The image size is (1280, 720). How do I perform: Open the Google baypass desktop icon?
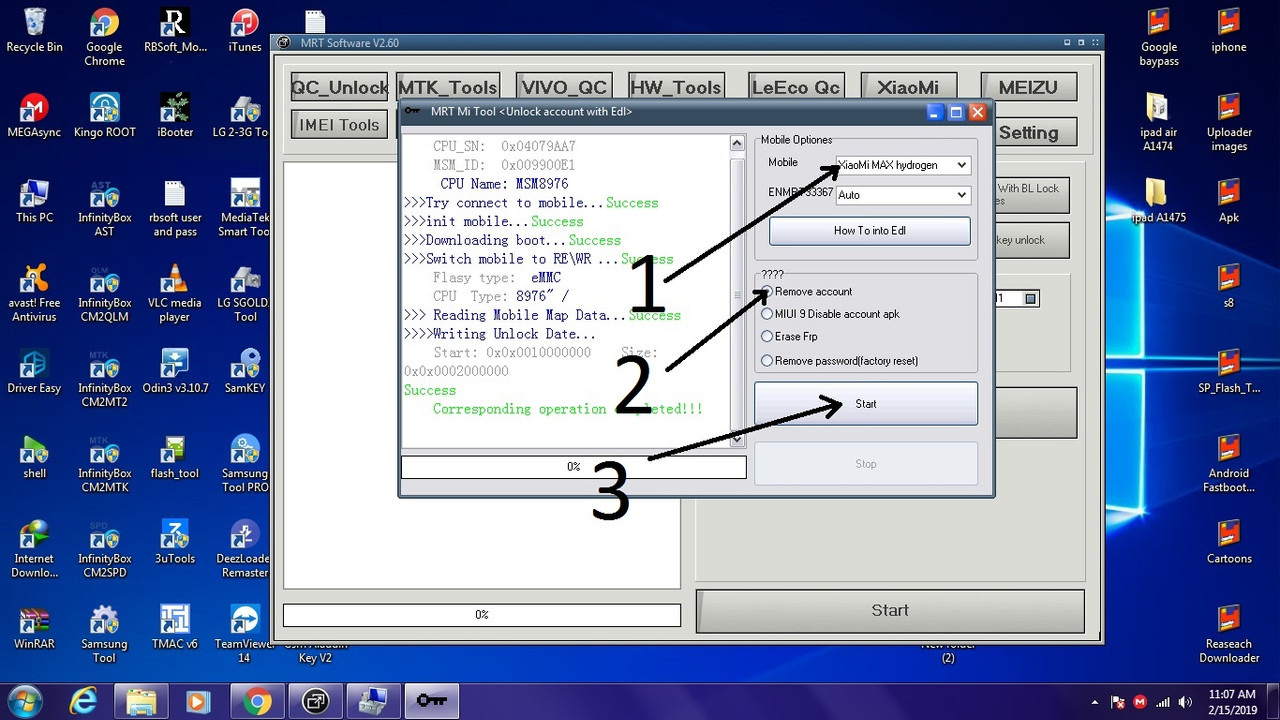pyautogui.click(x=1158, y=36)
